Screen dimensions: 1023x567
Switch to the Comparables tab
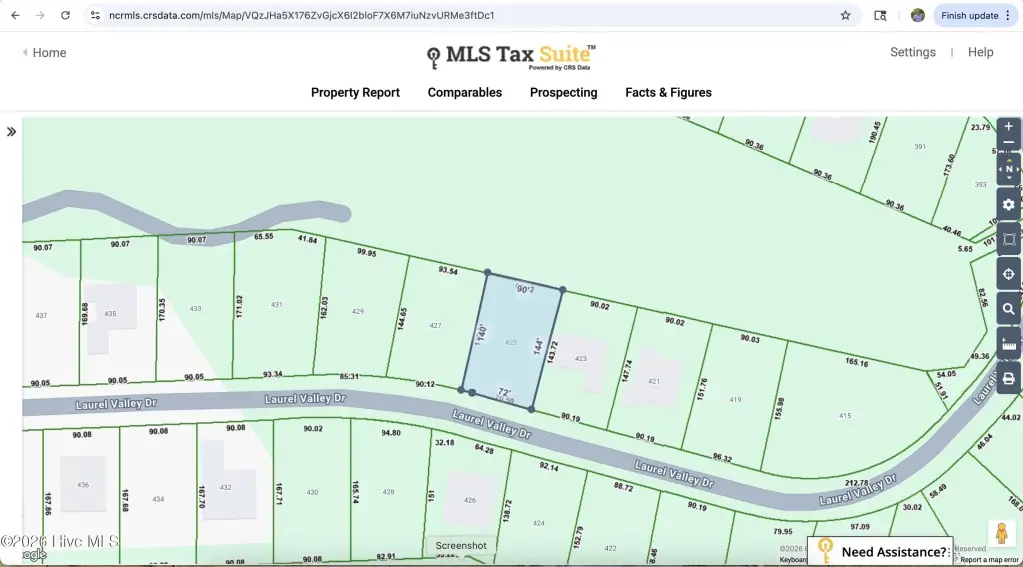465,93
